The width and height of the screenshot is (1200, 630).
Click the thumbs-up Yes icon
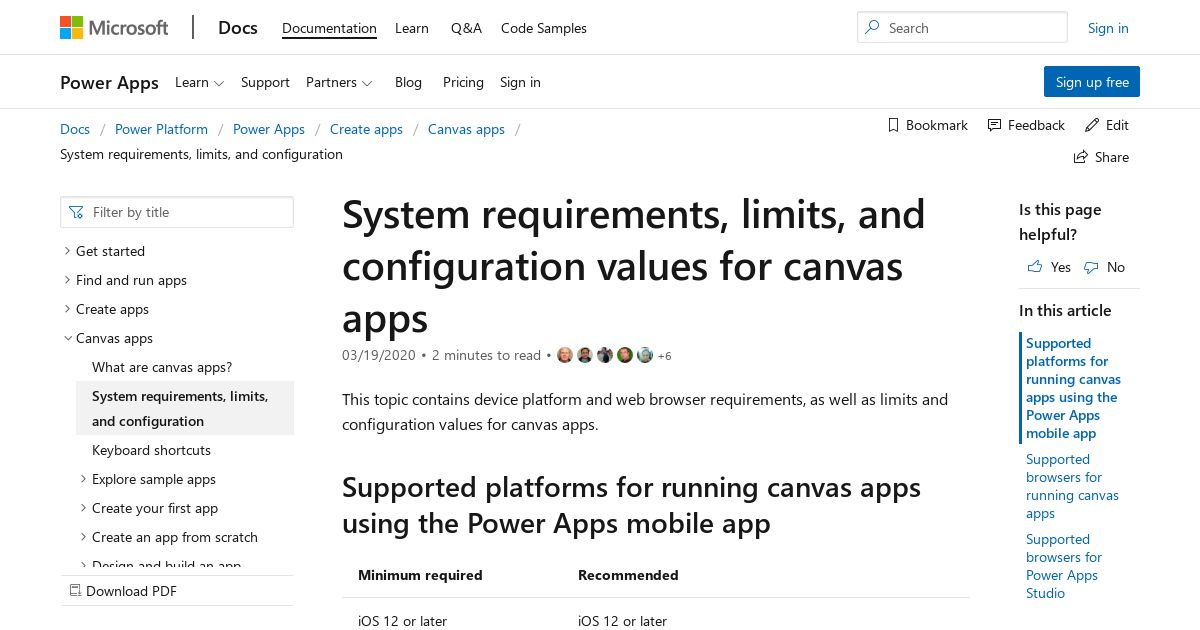[1035, 267]
